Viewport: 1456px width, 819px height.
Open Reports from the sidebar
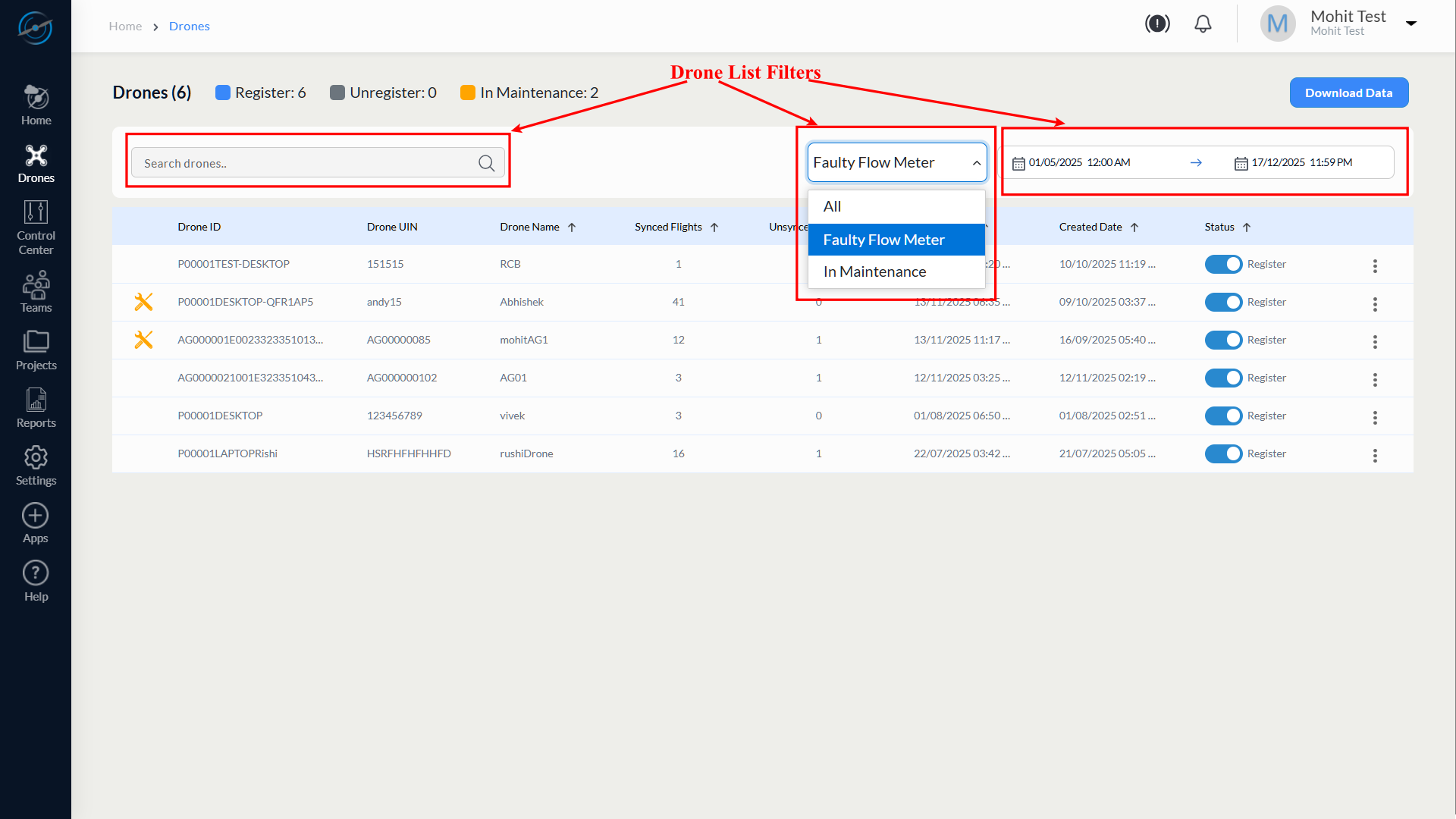point(36,401)
